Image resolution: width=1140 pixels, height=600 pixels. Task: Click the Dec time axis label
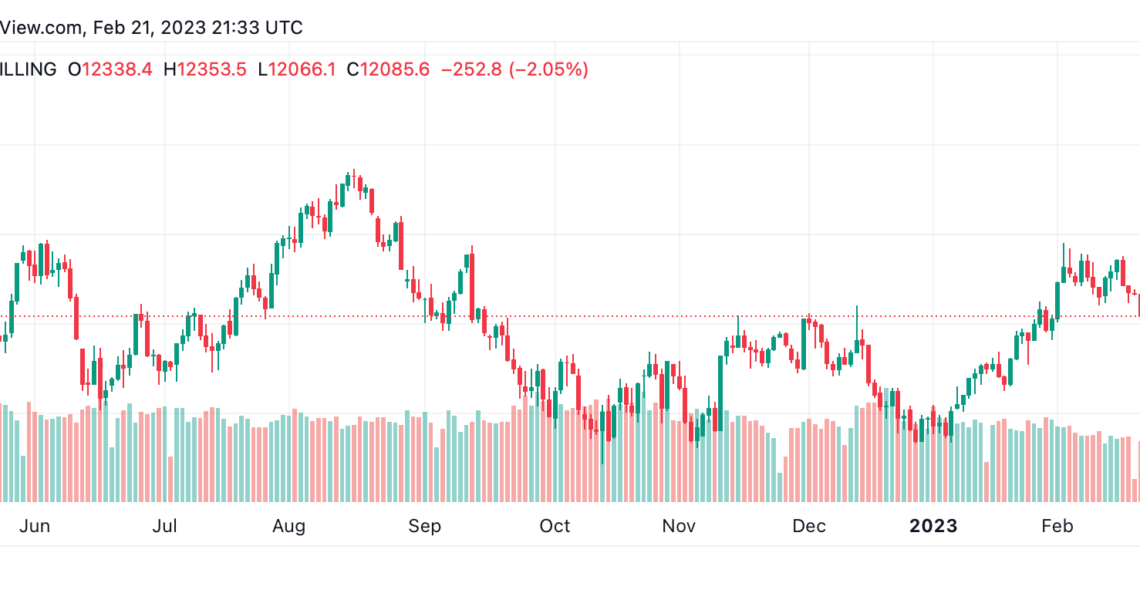(809, 526)
